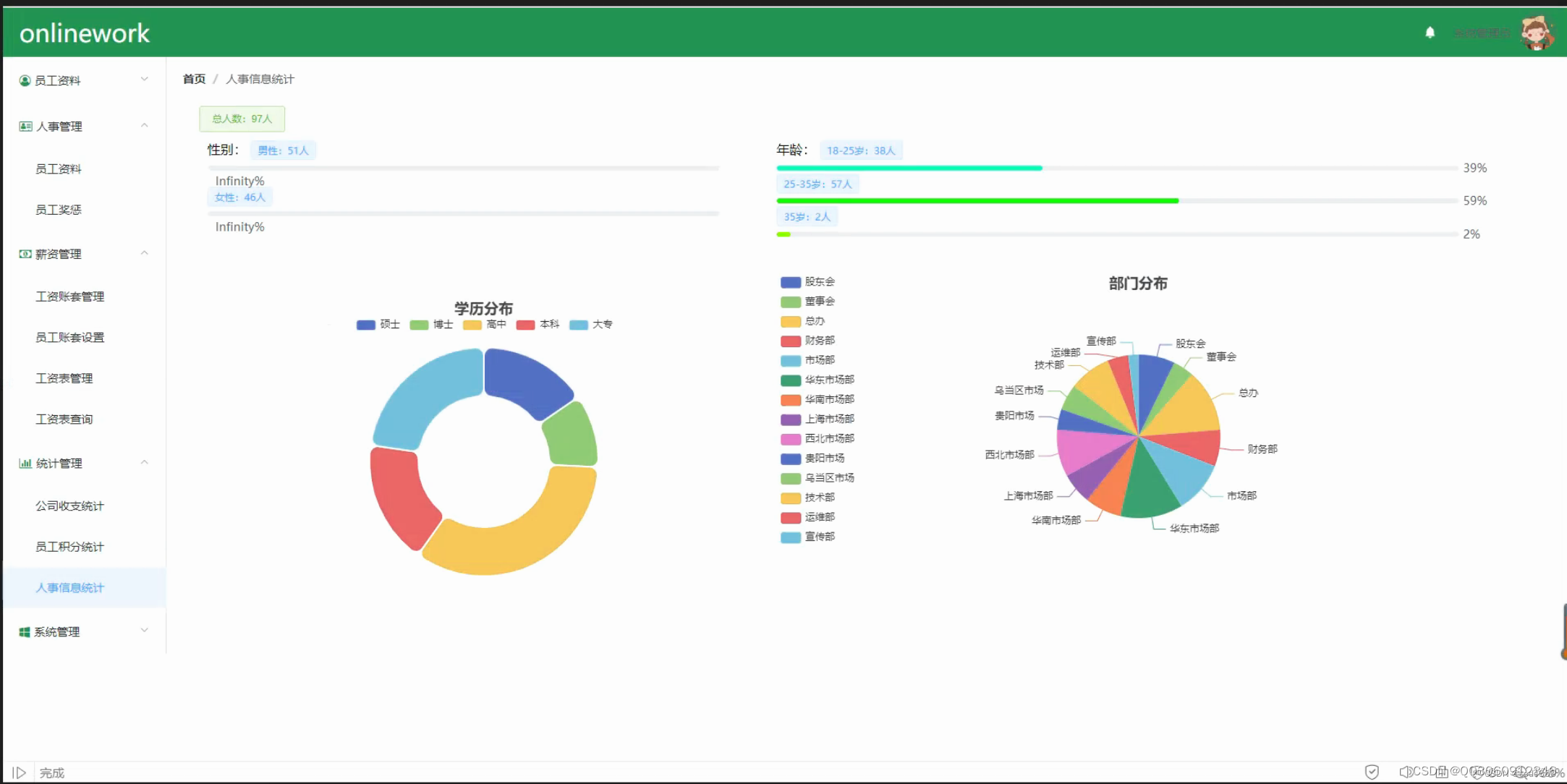Toggle 本科 legend item in education chart

tap(538, 325)
